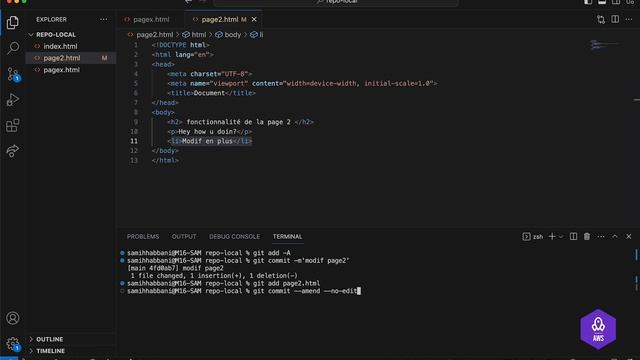Viewport: 640px width, 360px height.
Task: Open the DEBUG CONSOLE panel tab
Action: click(x=234, y=237)
